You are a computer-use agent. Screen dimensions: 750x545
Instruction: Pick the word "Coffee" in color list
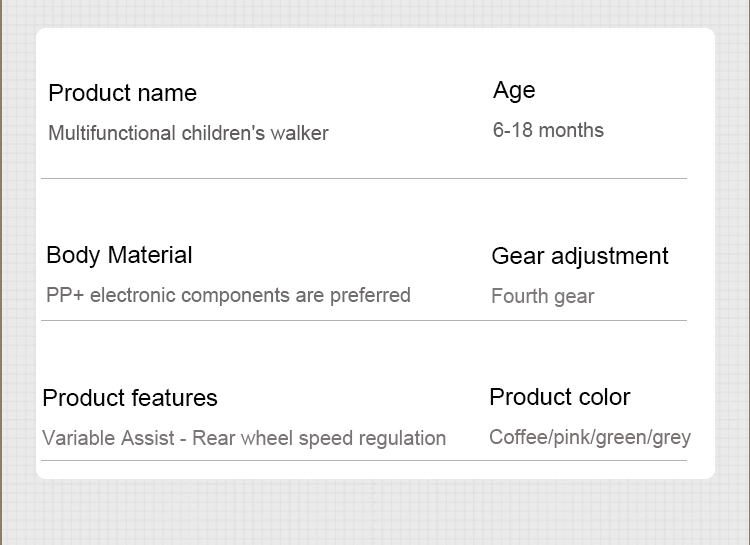(517, 437)
